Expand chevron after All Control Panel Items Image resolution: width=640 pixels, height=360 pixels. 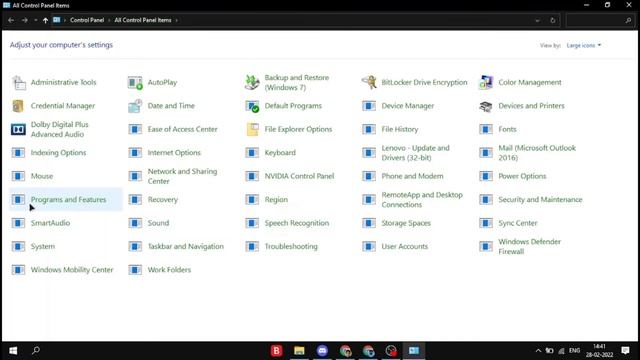point(176,20)
